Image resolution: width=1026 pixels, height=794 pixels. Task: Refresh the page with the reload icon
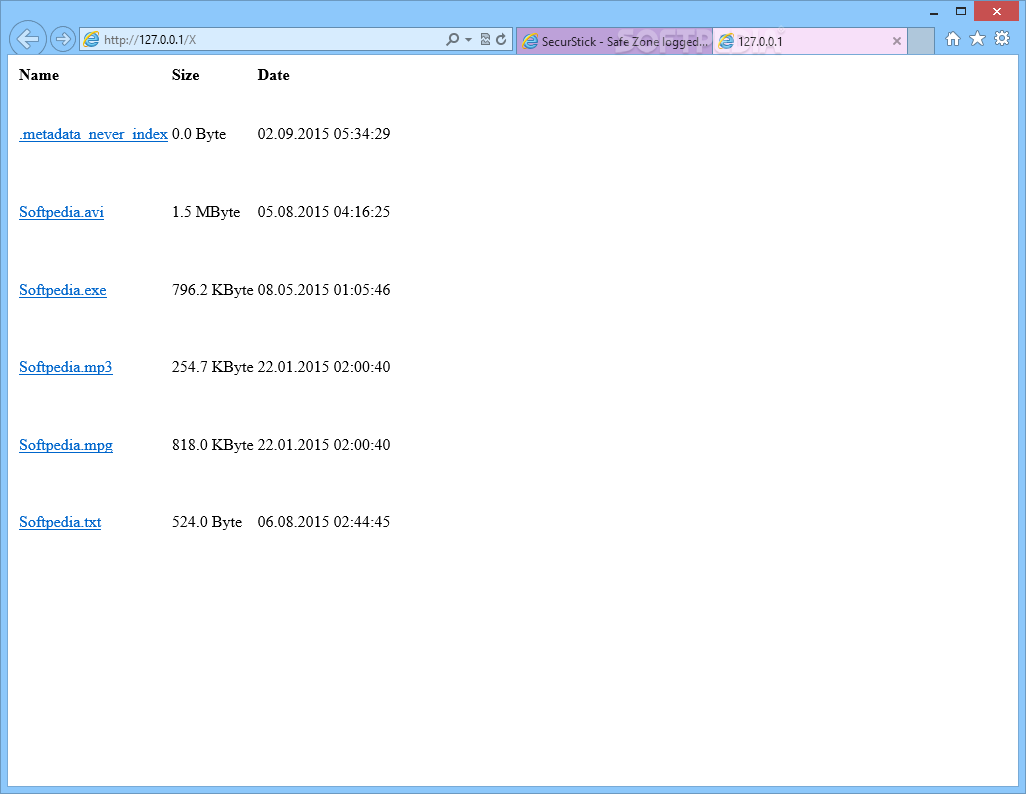501,39
